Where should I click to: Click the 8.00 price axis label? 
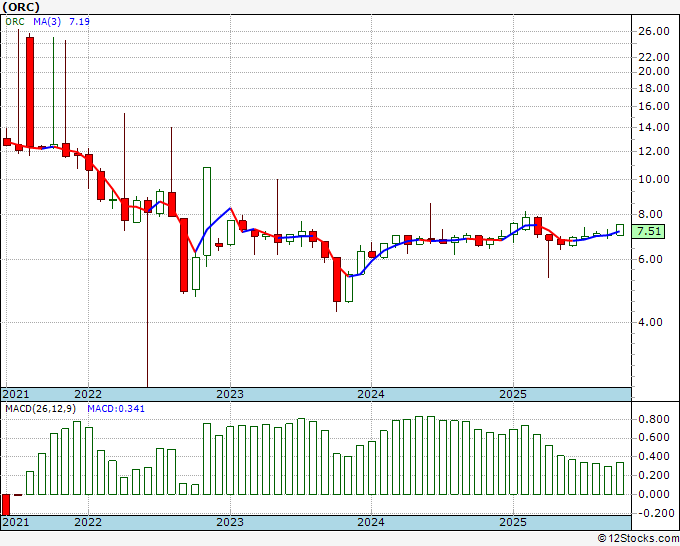[x=650, y=214]
